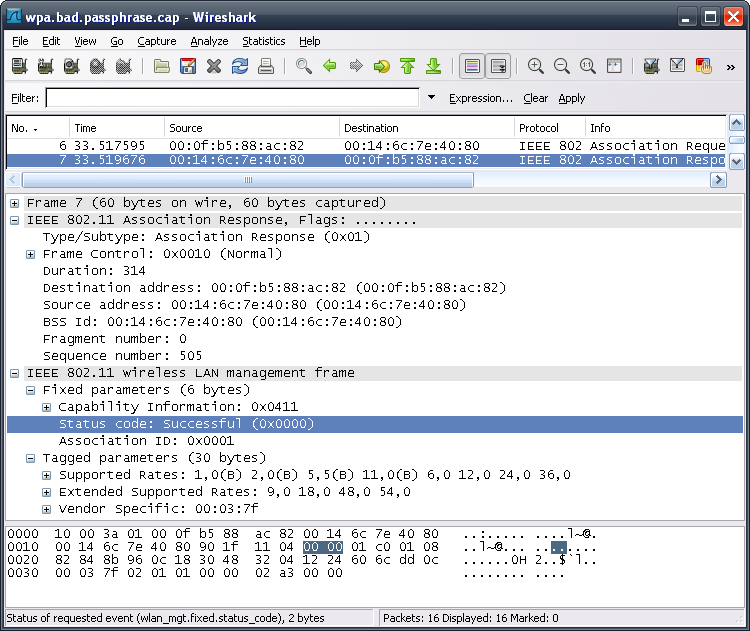Viewport: 750px width, 631px height.
Task: Open the filter history dropdown arrow
Action: 431,98
